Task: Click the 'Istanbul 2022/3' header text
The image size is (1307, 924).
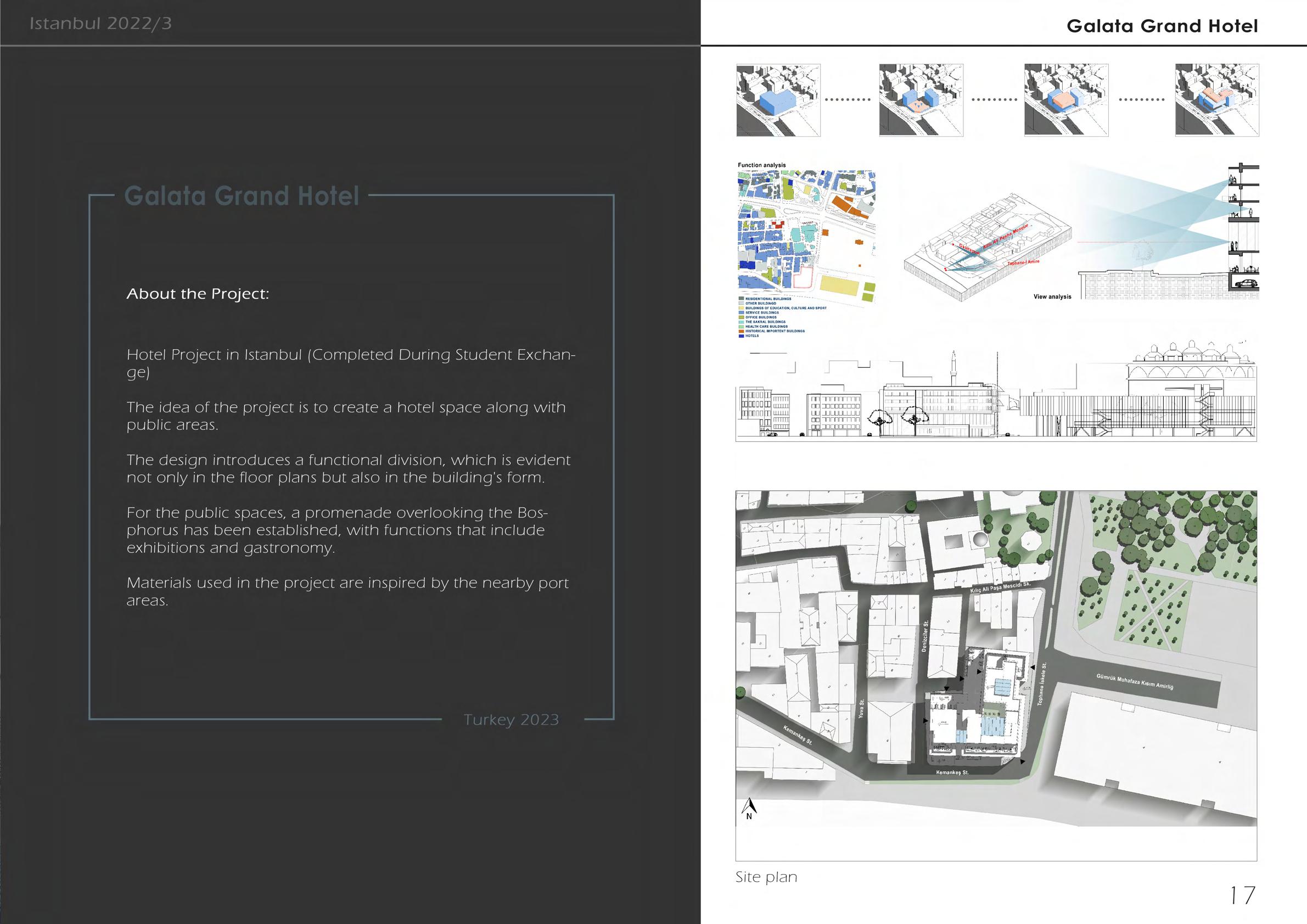Action: (x=100, y=24)
